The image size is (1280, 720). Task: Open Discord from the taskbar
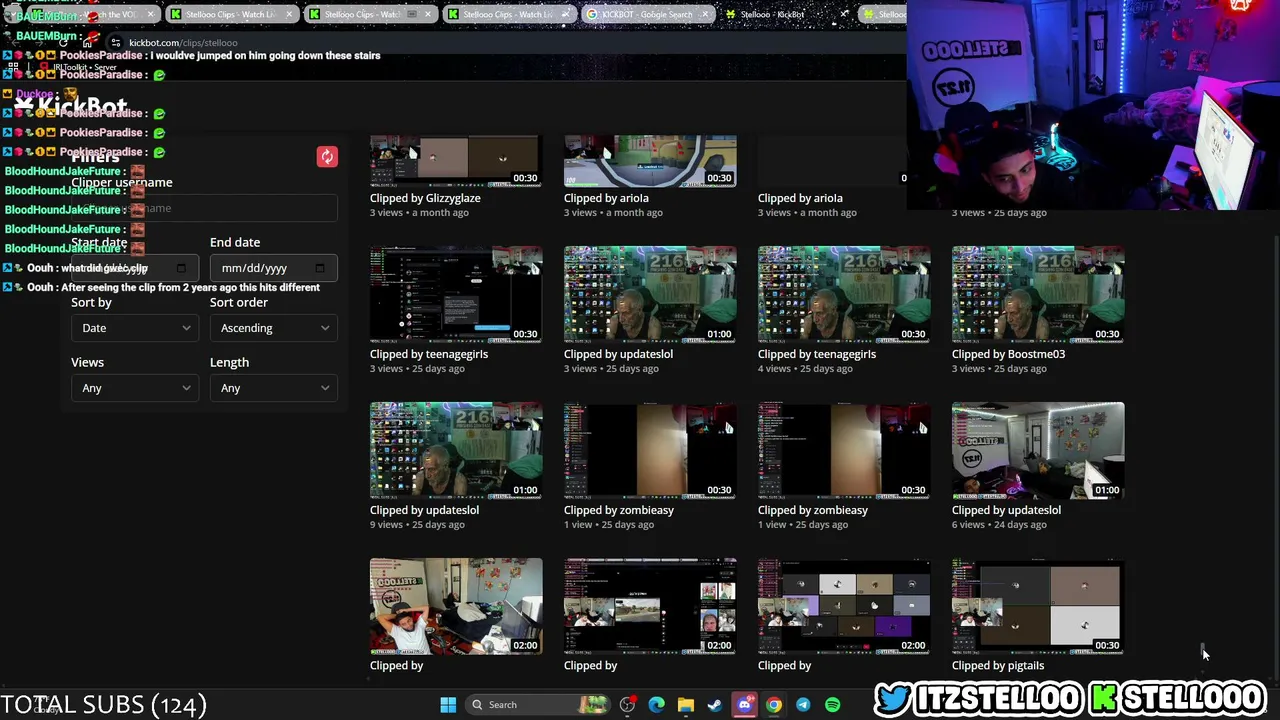(744, 705)
